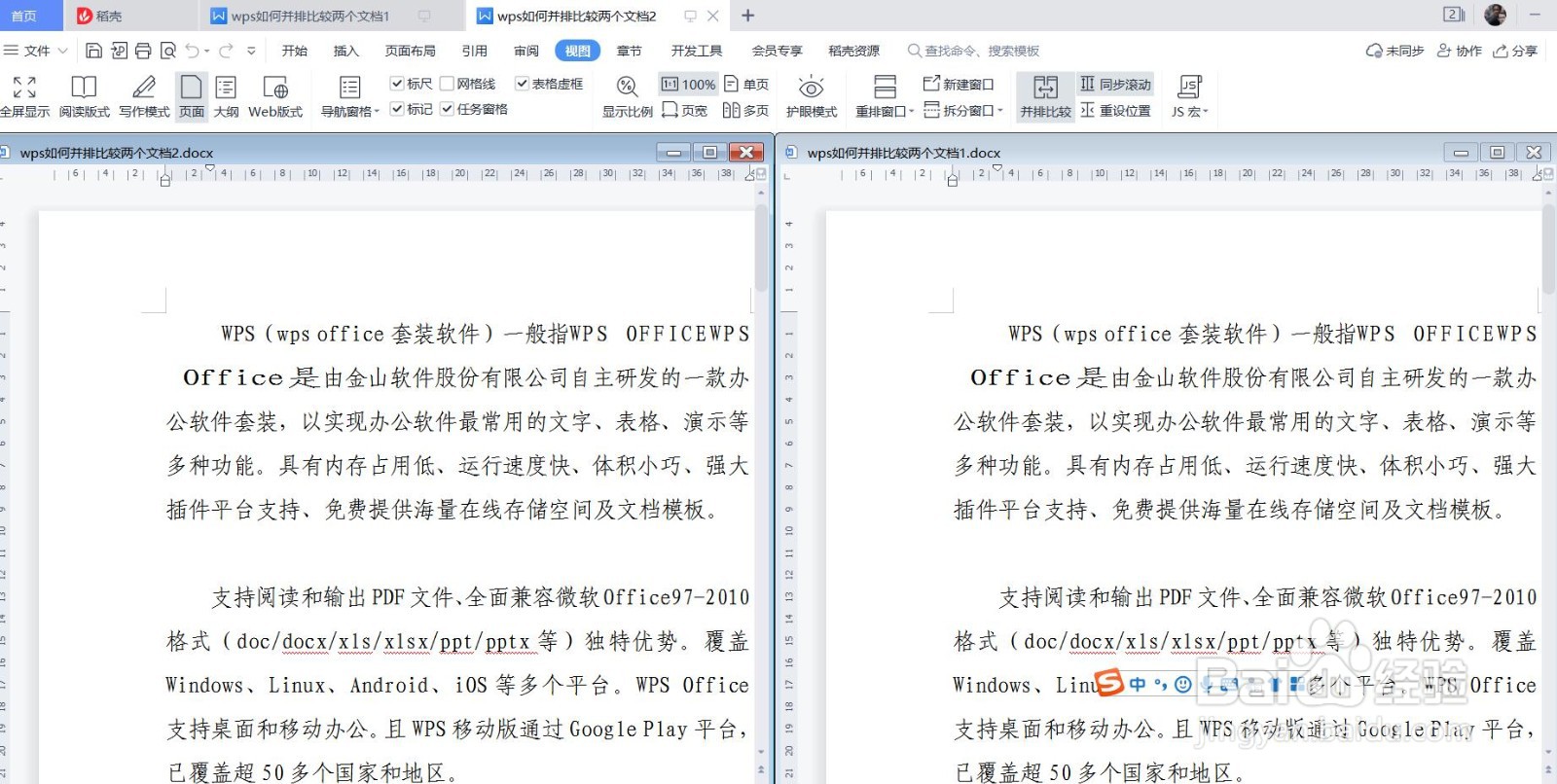Open the Review (审阅) tab
The height and width of the screenshot is (784, 1557).
click(526, 51)
